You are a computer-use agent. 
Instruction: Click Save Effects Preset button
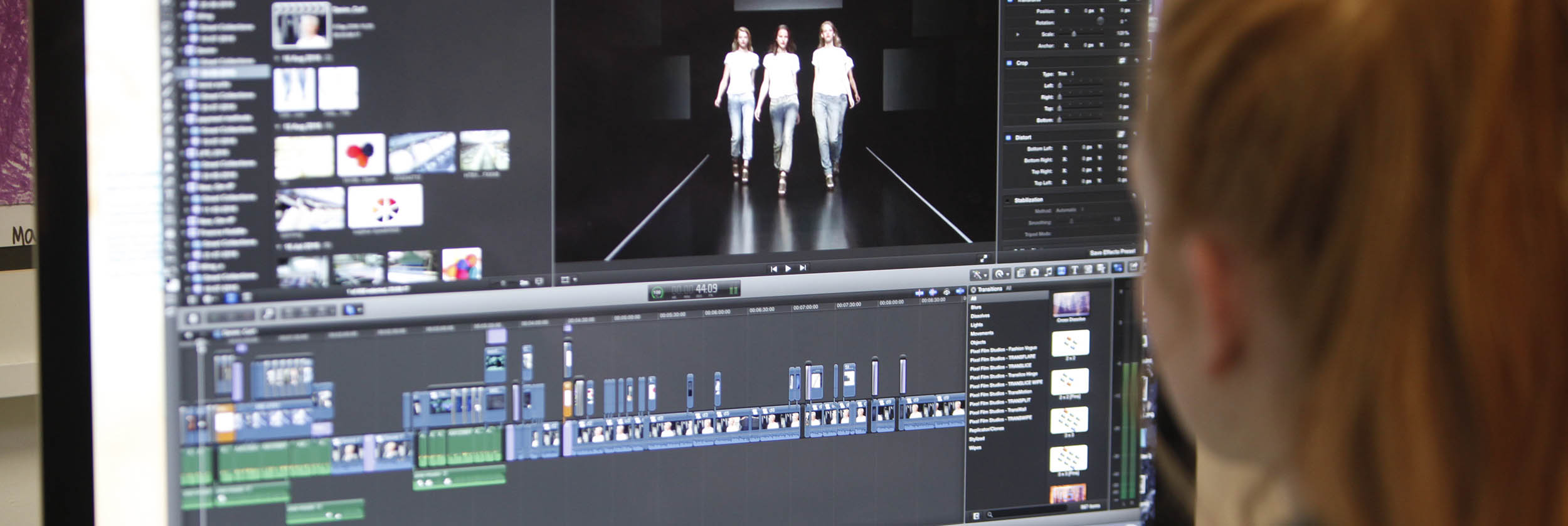tap(1112, 252)
